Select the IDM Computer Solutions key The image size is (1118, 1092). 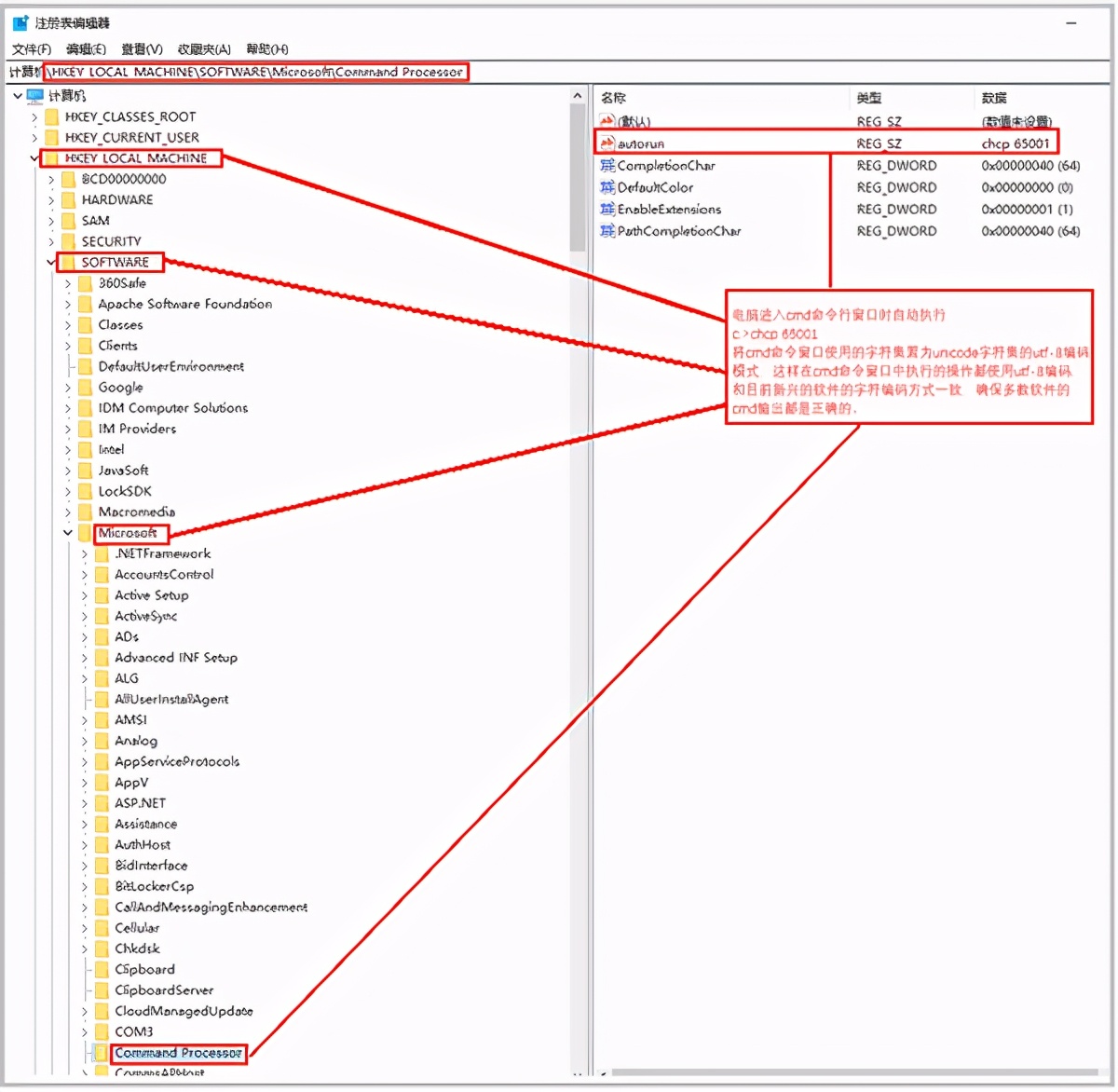pos(173,408)
